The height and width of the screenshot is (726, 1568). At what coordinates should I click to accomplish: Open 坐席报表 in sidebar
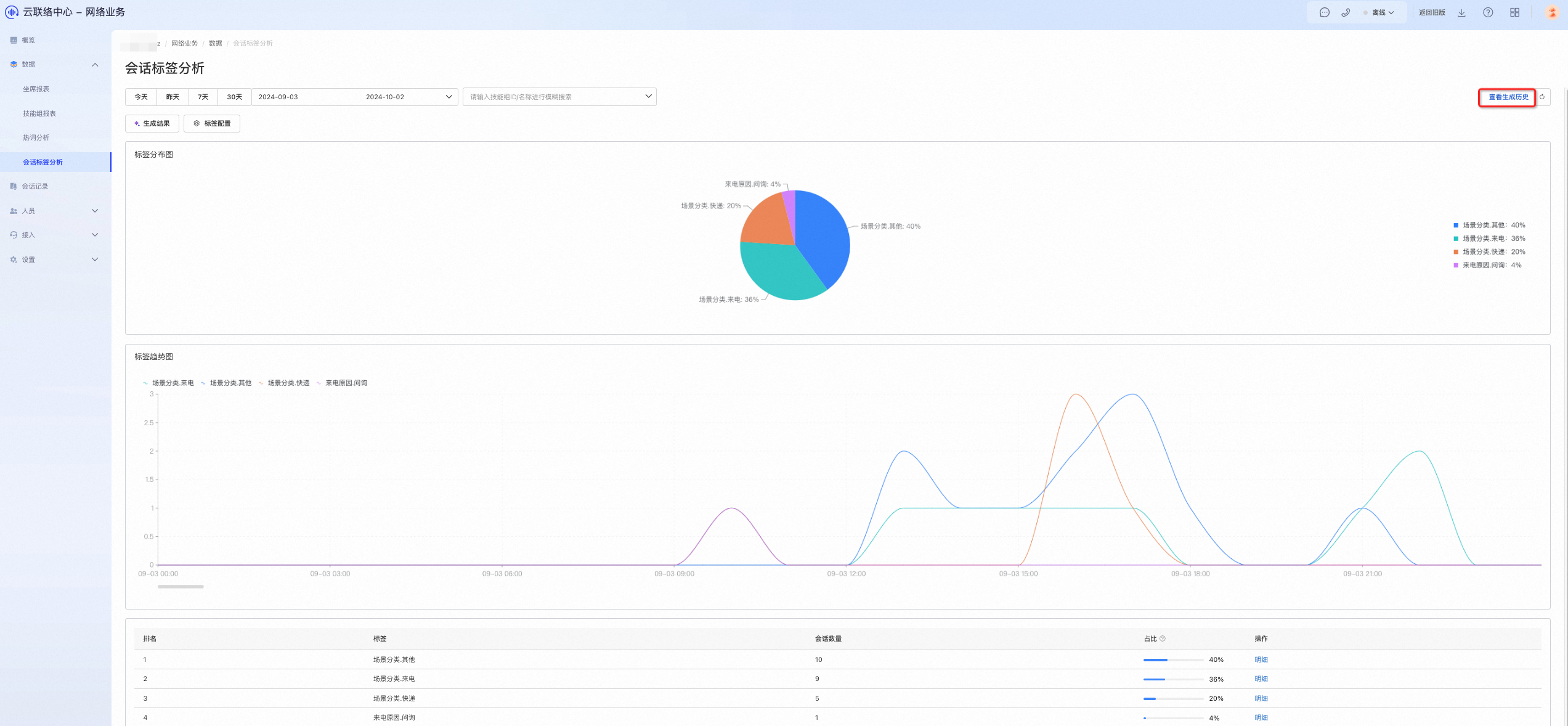(36, 89)
